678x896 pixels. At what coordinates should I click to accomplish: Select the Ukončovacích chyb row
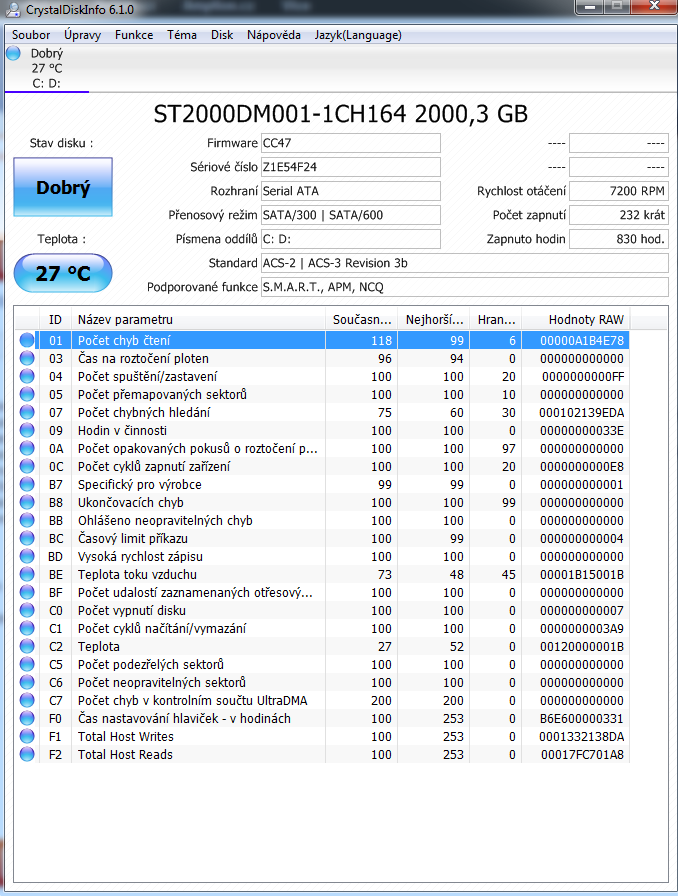click(x=322, y=502)
